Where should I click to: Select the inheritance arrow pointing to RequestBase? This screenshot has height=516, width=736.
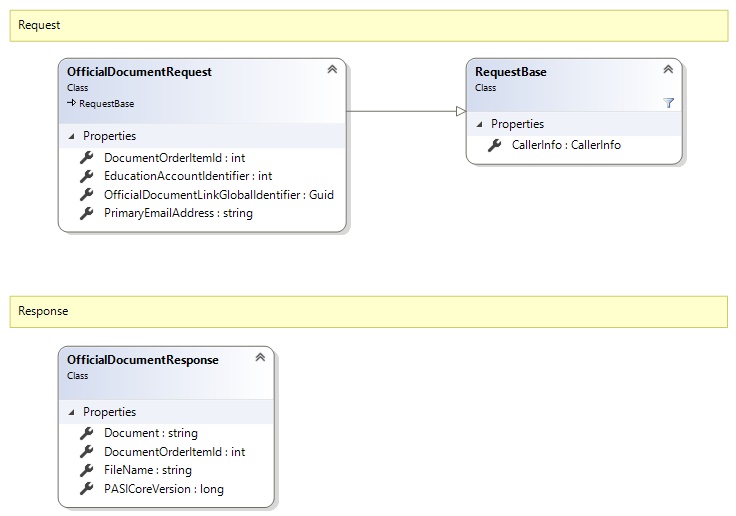406,111
